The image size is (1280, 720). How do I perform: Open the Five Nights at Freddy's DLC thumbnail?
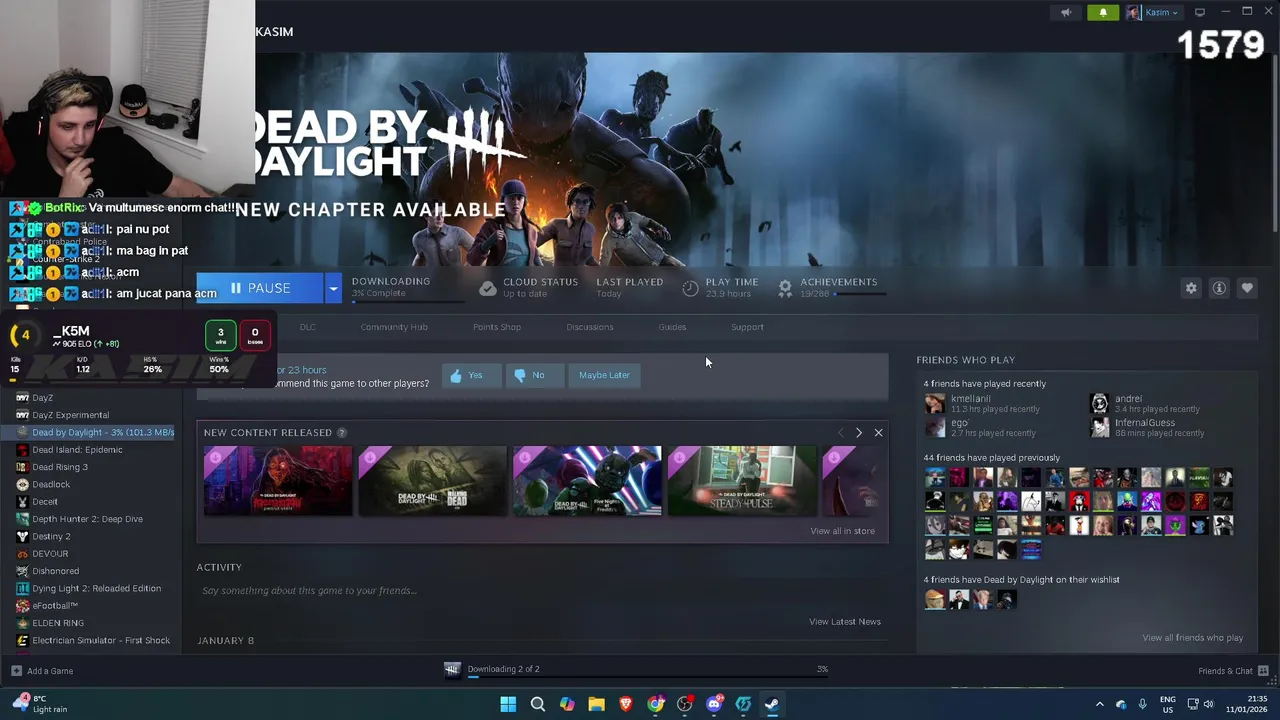pos(587,481)
